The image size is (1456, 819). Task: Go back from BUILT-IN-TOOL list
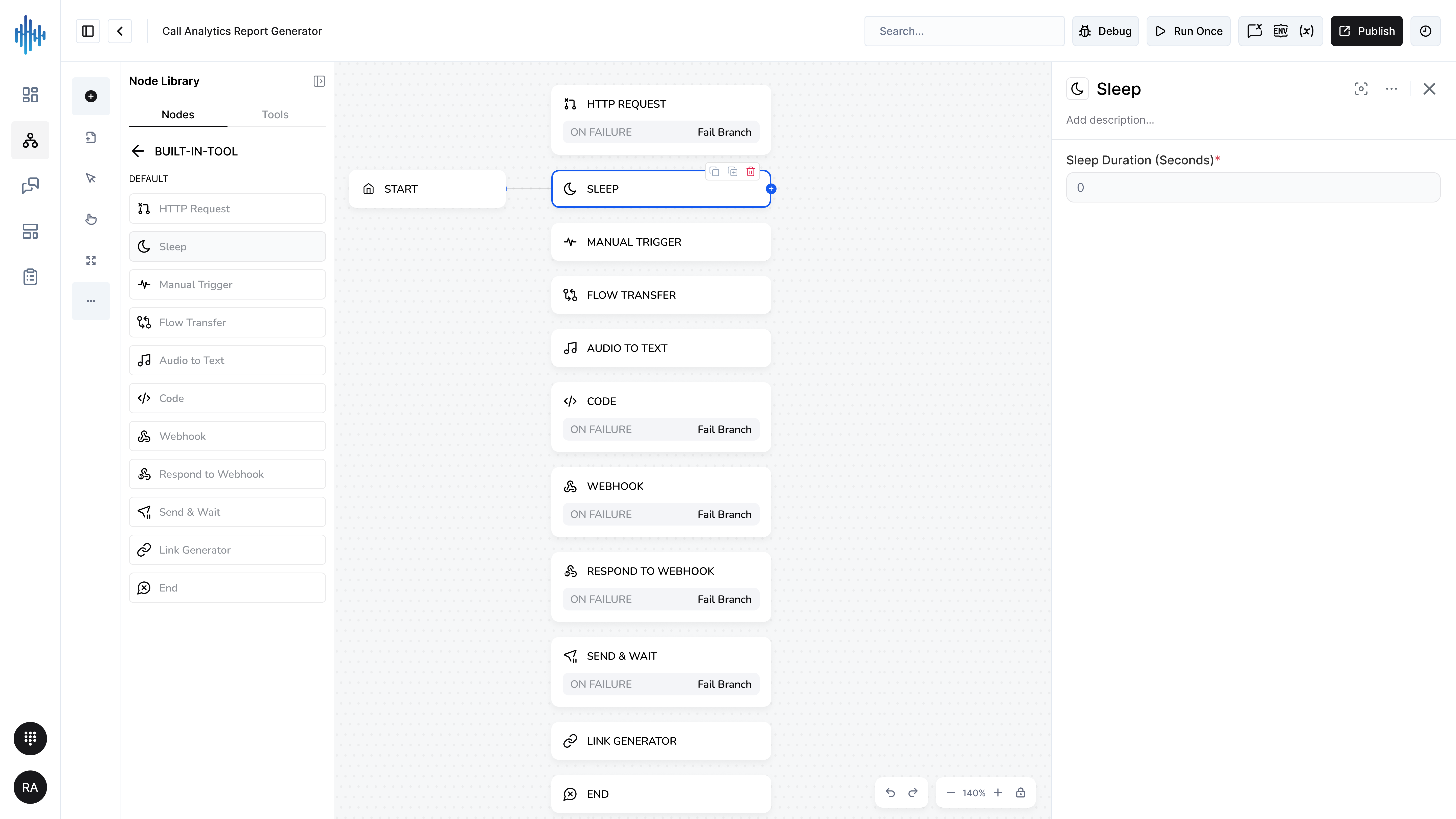tap(138, 151)
